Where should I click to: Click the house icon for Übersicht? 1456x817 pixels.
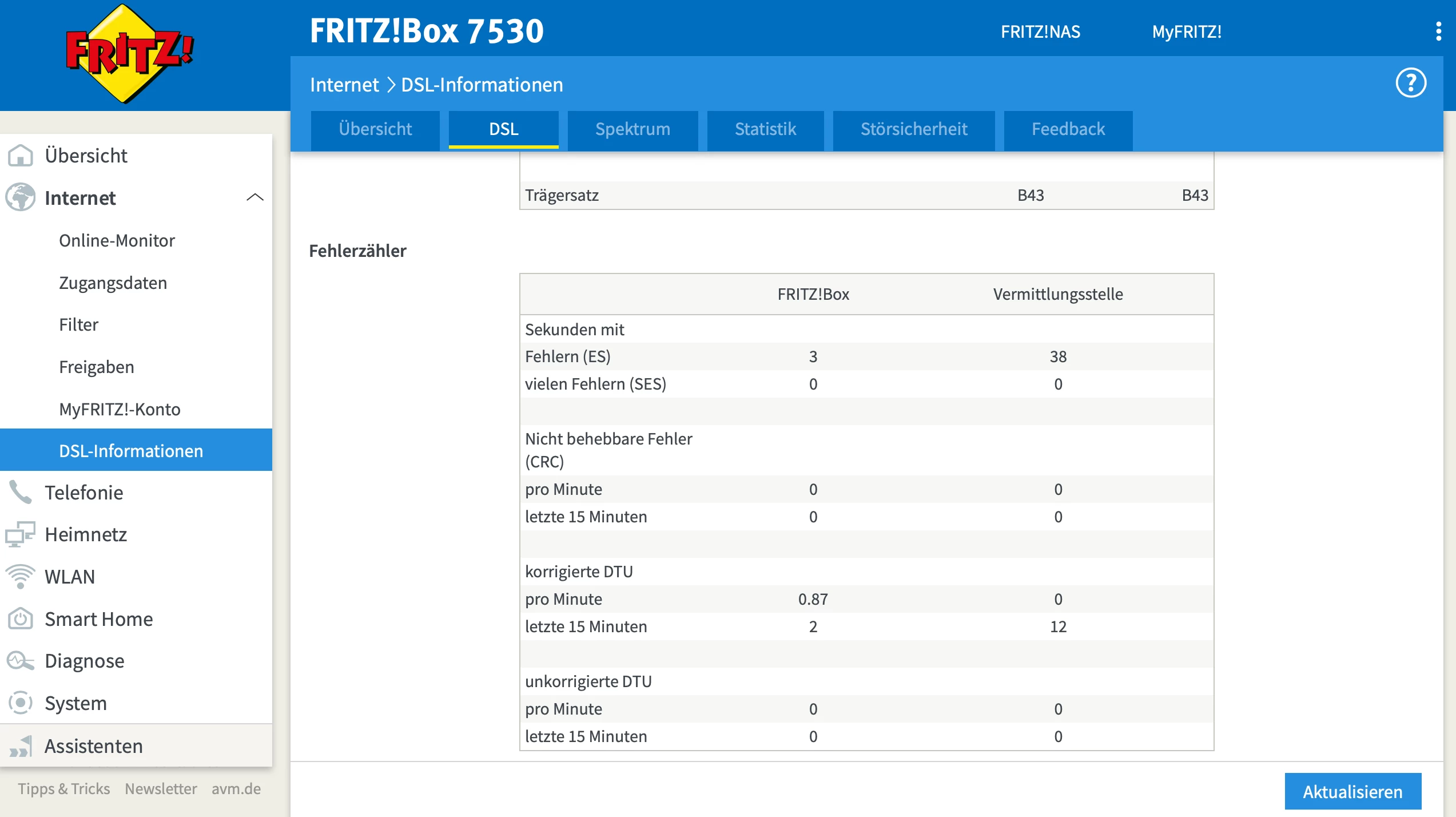[x=21, y=156]
